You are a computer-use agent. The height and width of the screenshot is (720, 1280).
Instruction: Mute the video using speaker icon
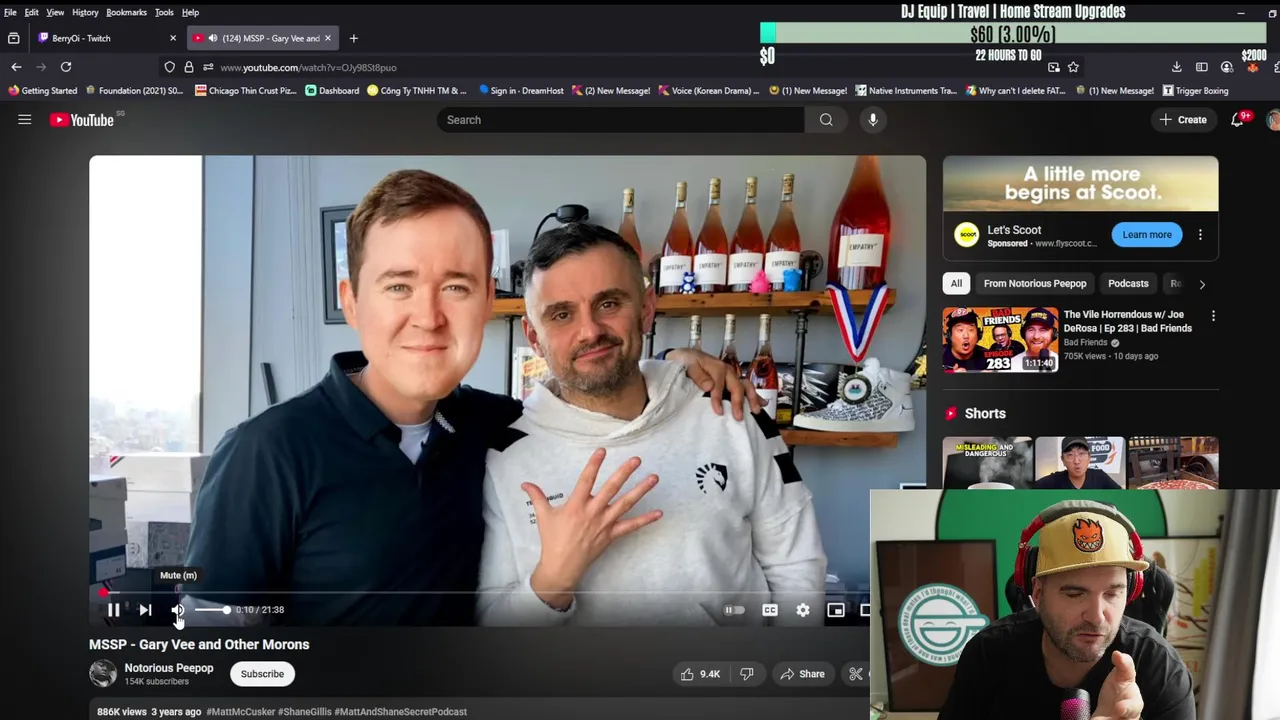[178, 610]
